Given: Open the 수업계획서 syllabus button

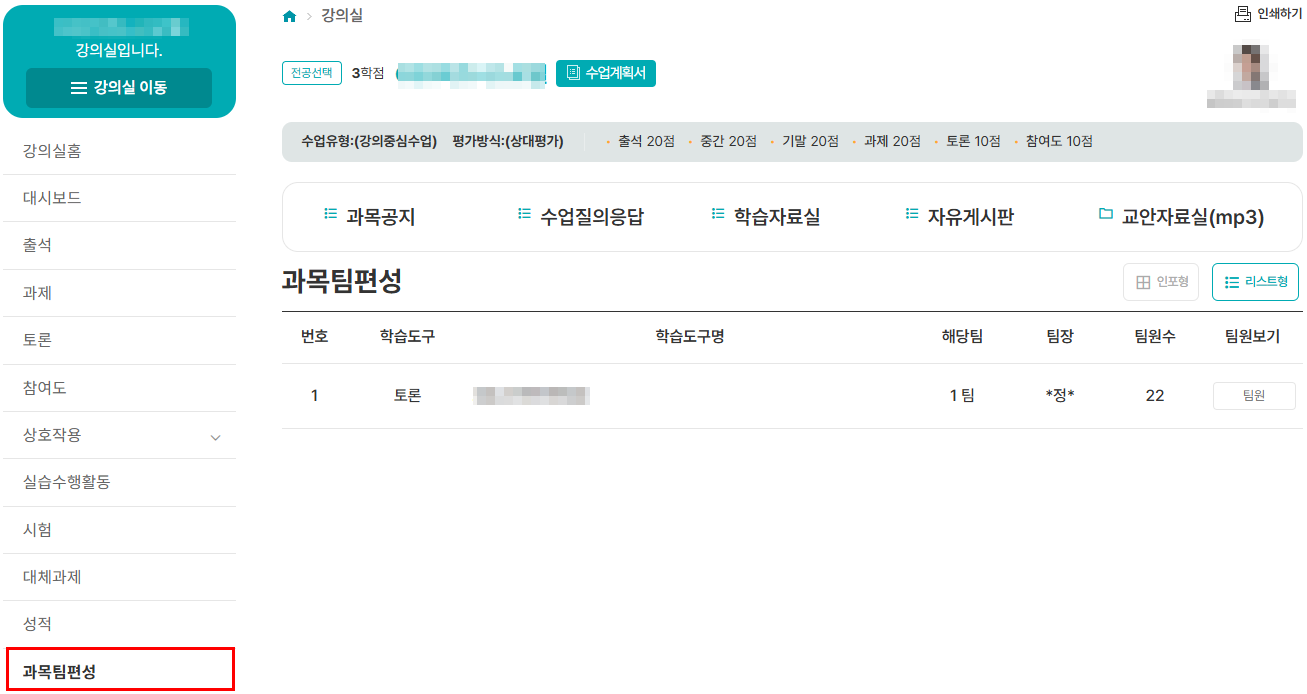Looking at the screenshot, I should coord(606,73).
